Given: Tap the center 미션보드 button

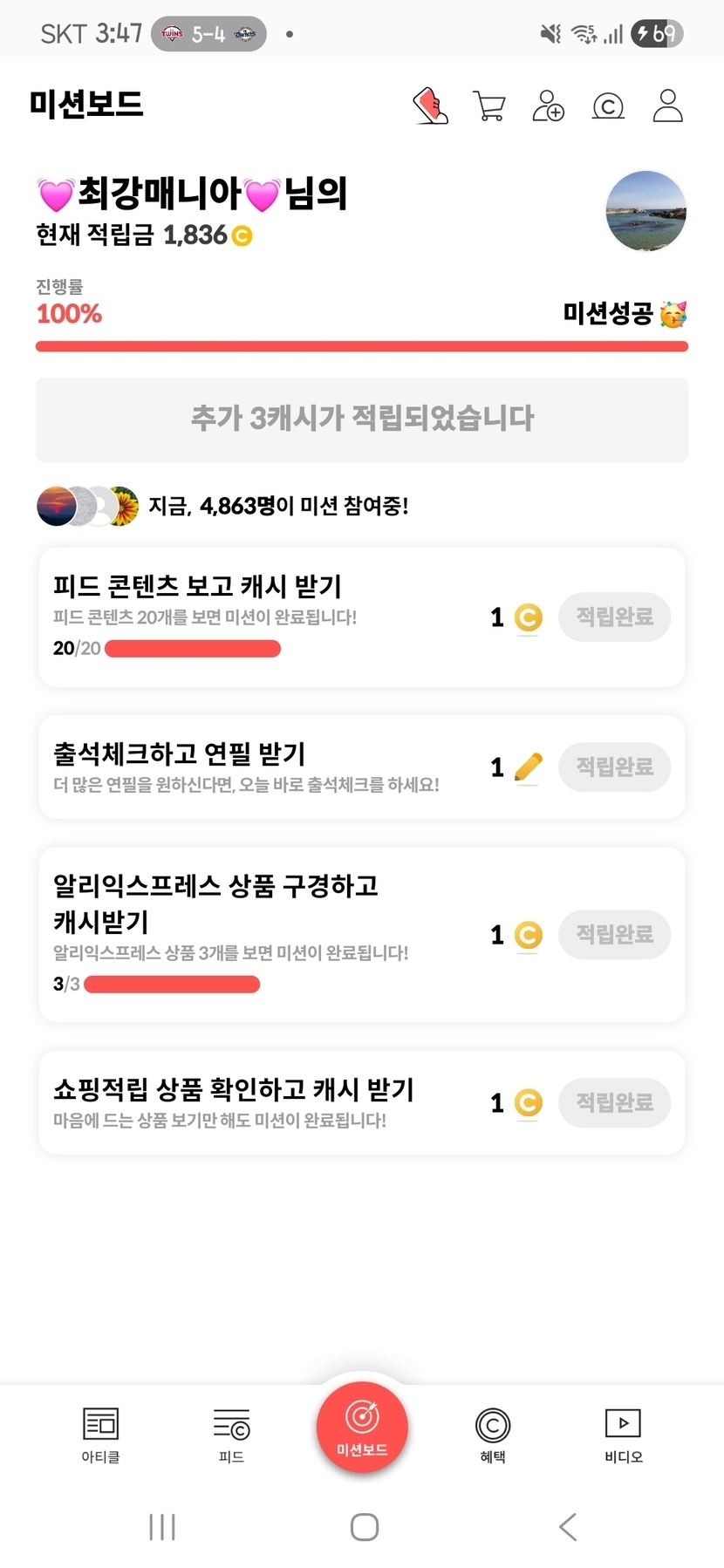Looking at the screenshot, I should [x=362, y=1427].
